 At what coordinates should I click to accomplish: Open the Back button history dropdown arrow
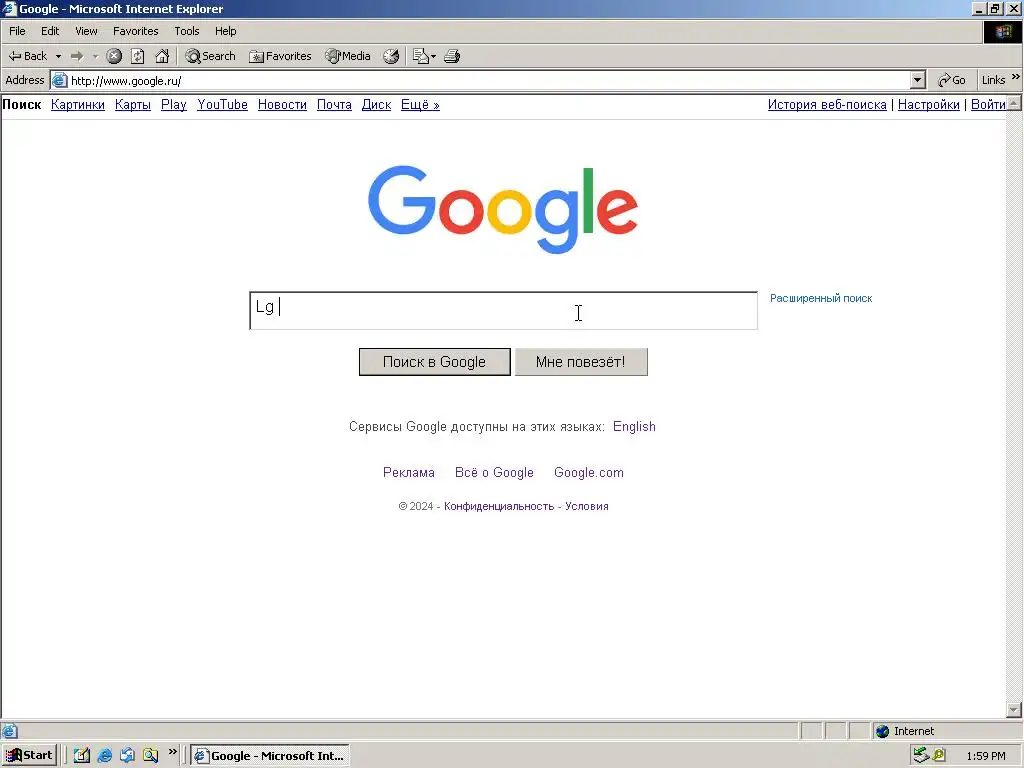(x=58, y=56)
